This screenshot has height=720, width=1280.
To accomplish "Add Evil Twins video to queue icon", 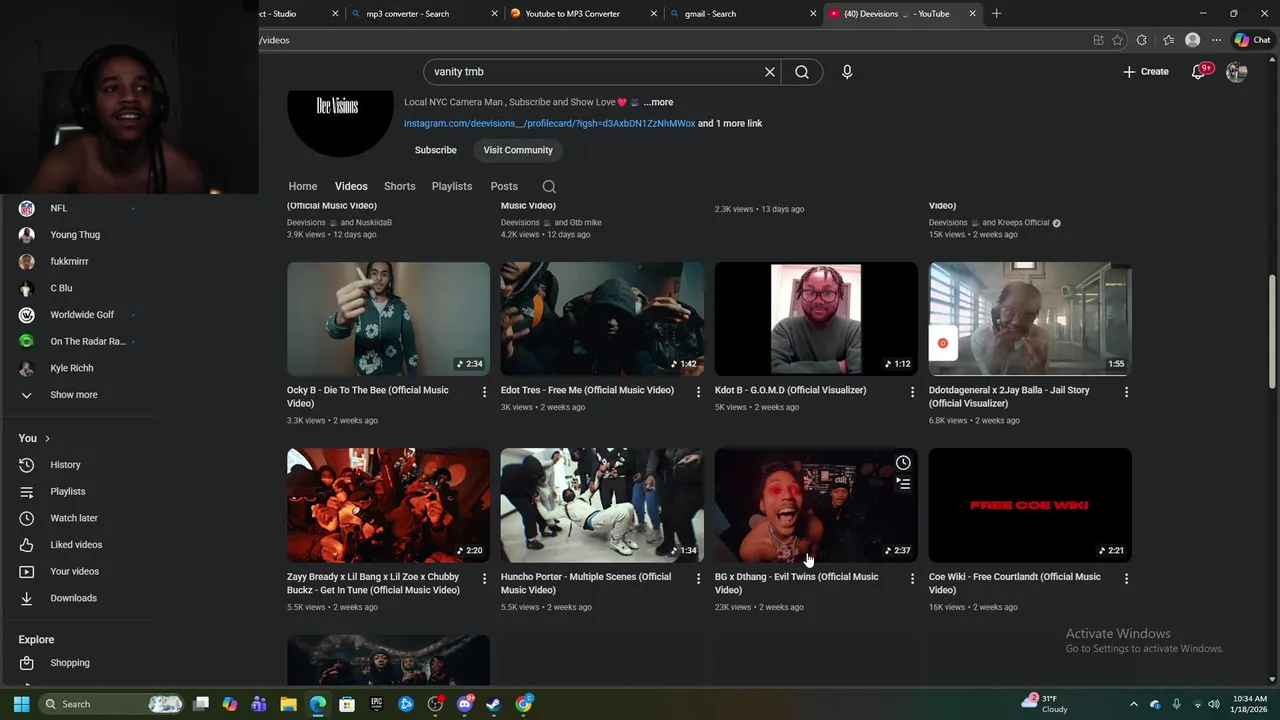I will (x=903, y=484).
